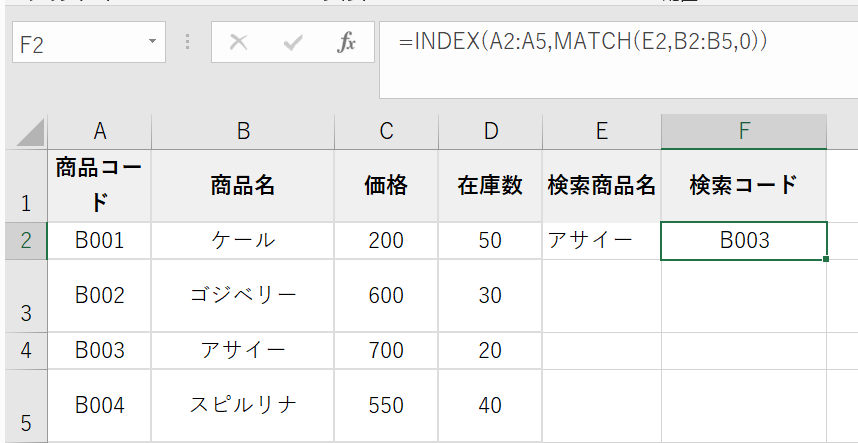The width and height of the screenshot is (858, 443).
Task: Select column A header
Action: pos(100,132)
